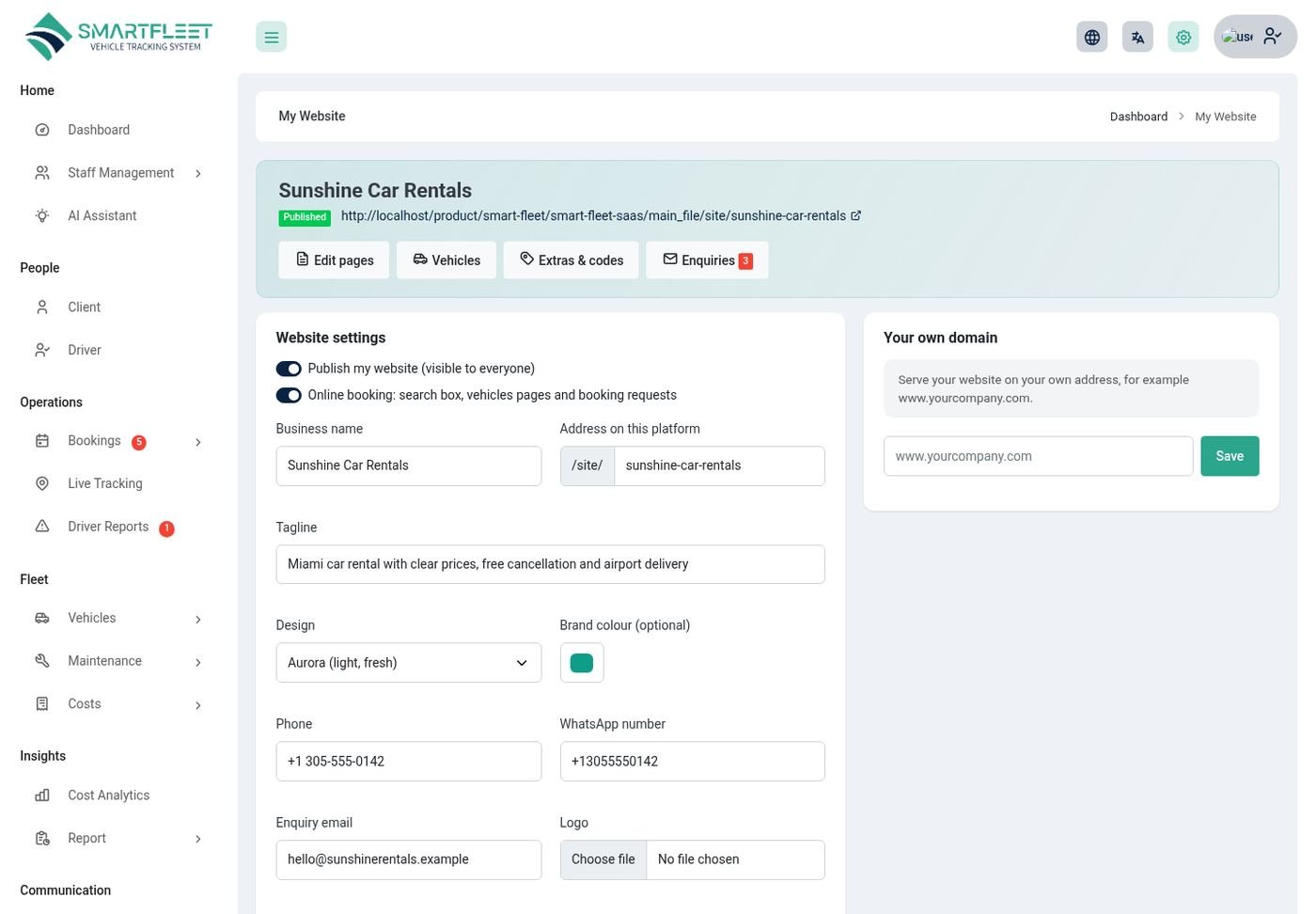Open the Enquiries section
Viewport: 1316px width, 914px height.
(708, 260)
